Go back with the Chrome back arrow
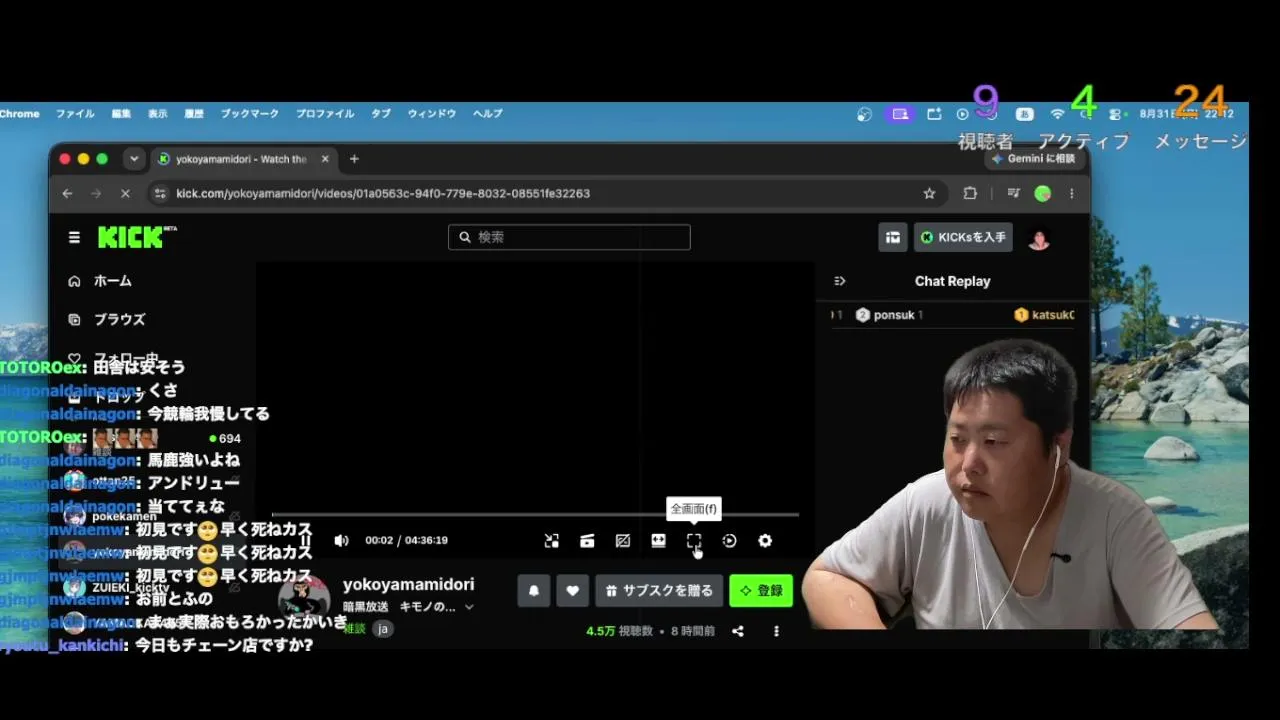The height and width of the screenshot is (720, 1280). tap(67, 193)
